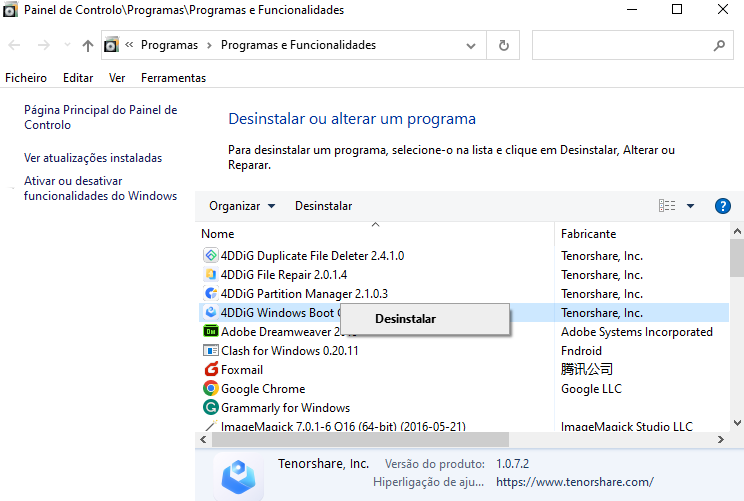Click the Google Chrome icon
Image resolution: width=744 pixels, height=501 pixels.
[211, 388]
